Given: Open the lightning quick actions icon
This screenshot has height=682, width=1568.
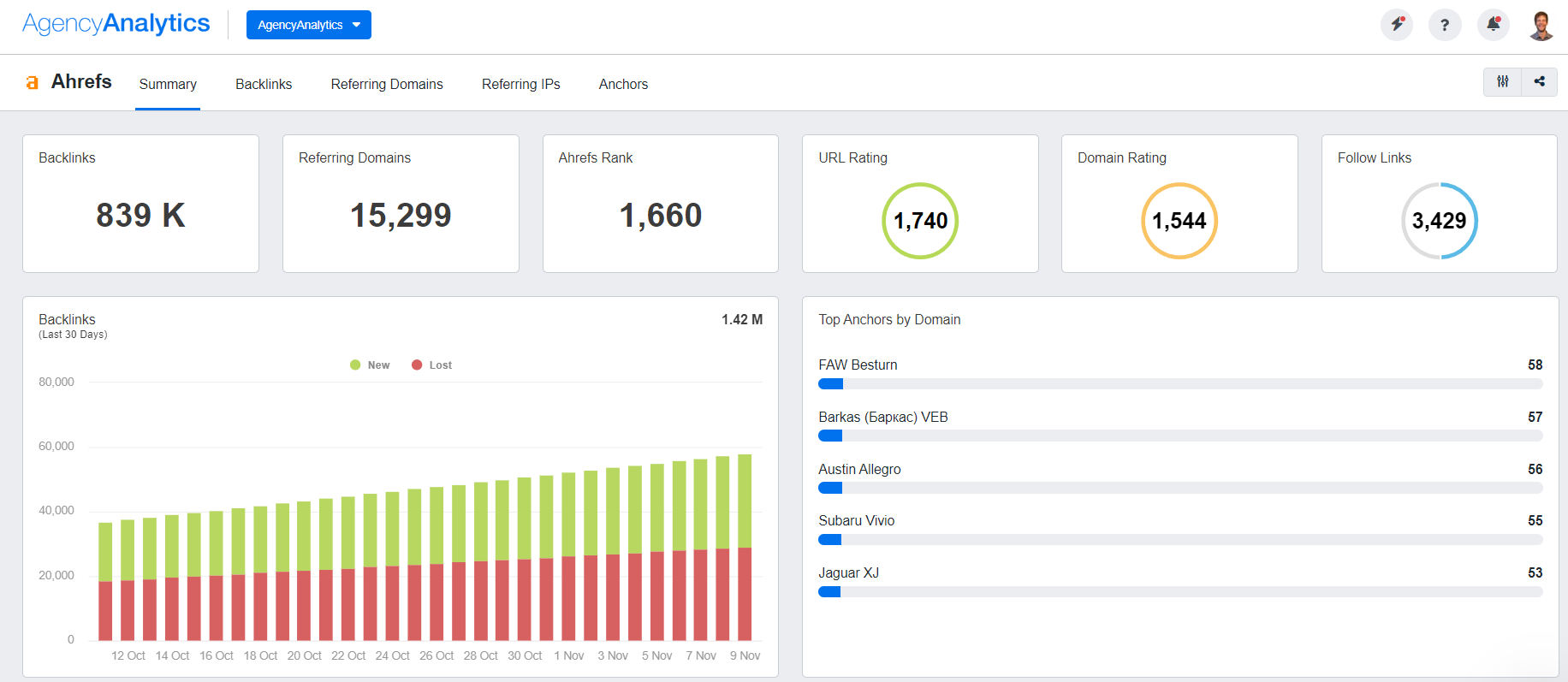Looking at the screenshot, I should (x=1397, y=25).
